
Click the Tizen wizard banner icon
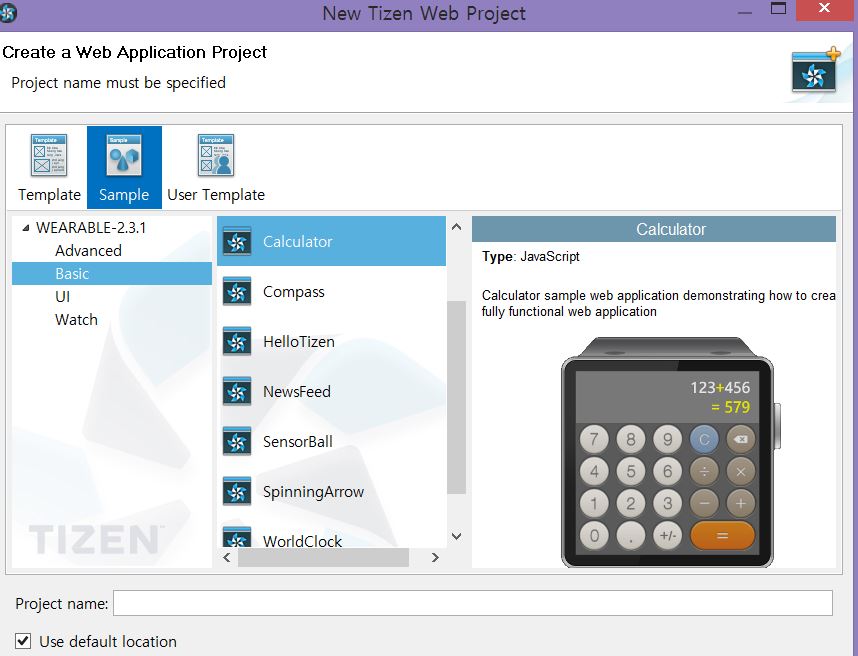point(815,72)
